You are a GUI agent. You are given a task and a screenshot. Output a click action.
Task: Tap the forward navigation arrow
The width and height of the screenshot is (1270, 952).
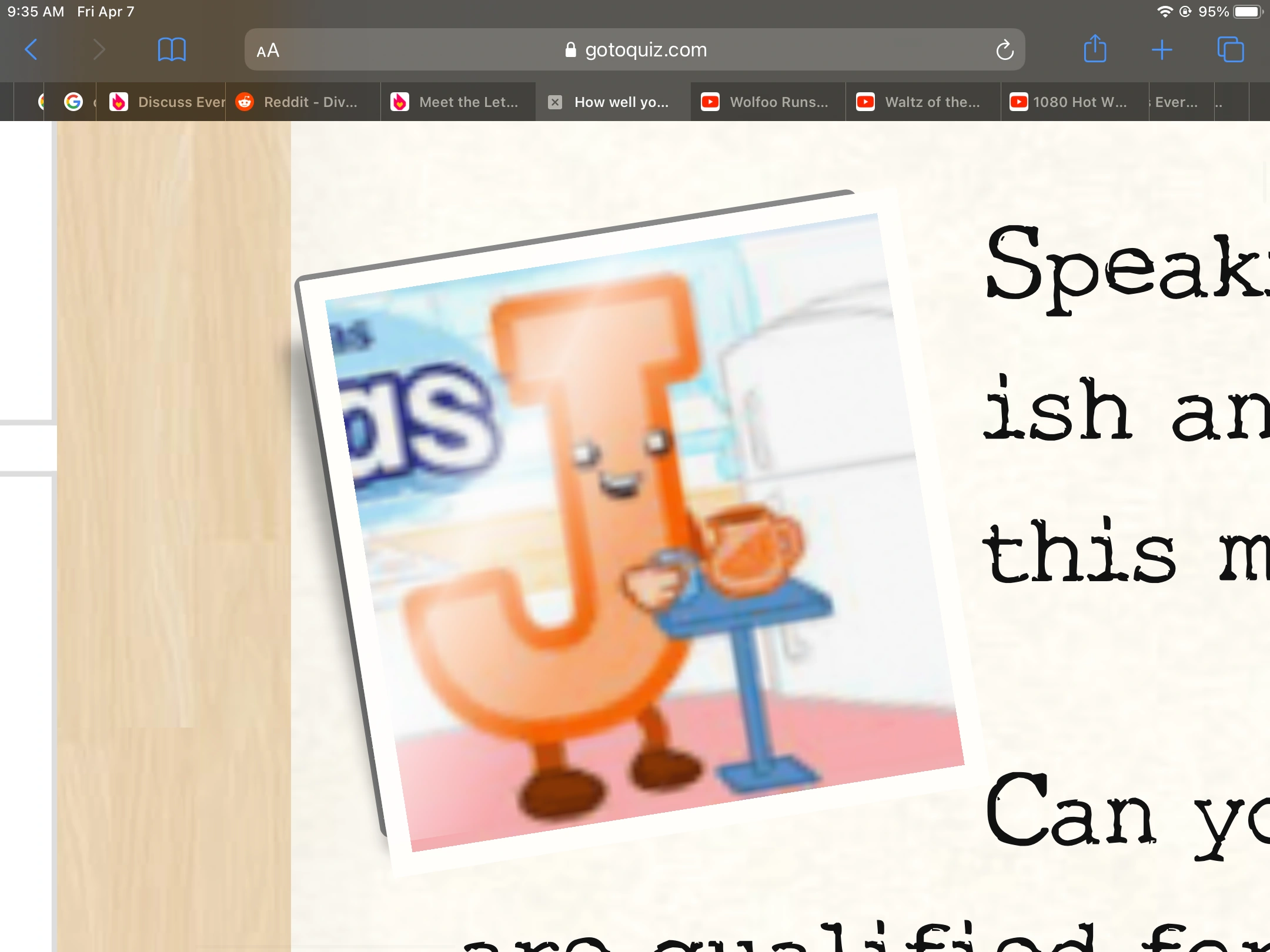pos(99,50)
